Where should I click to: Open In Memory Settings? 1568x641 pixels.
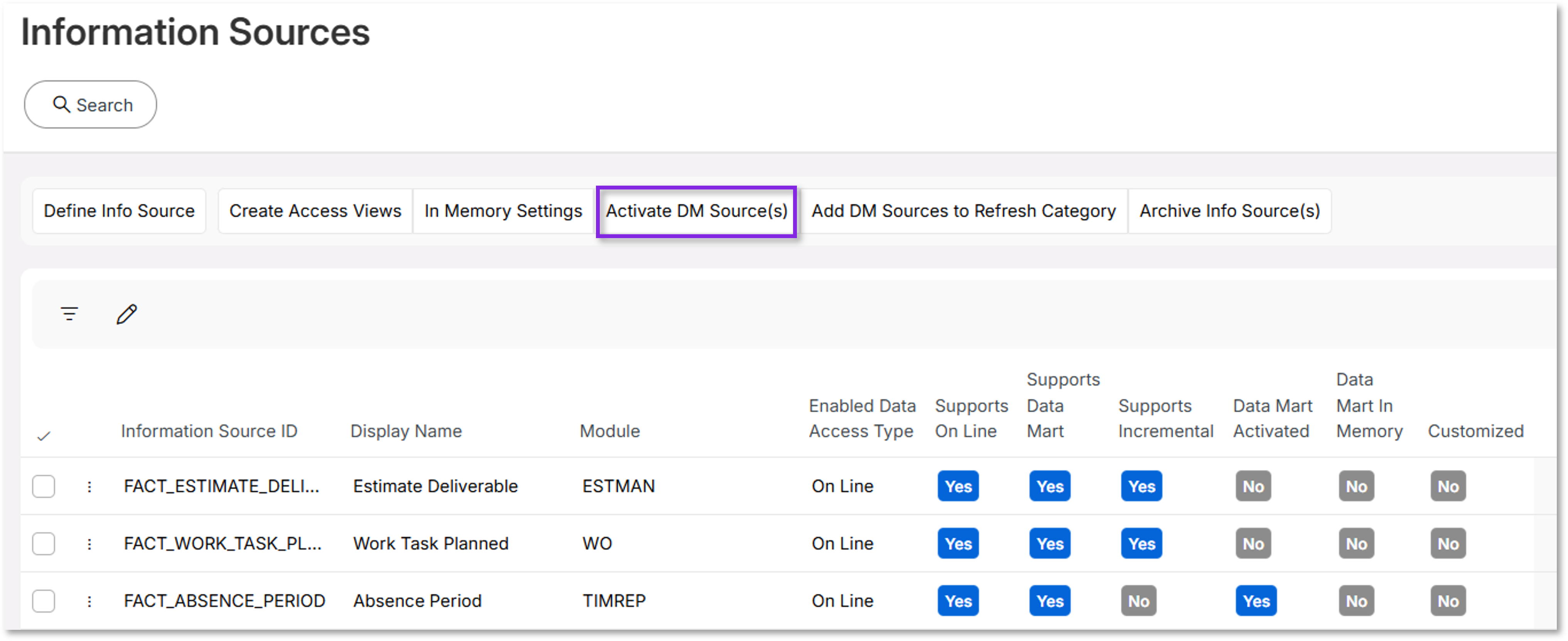coord(503,211)
